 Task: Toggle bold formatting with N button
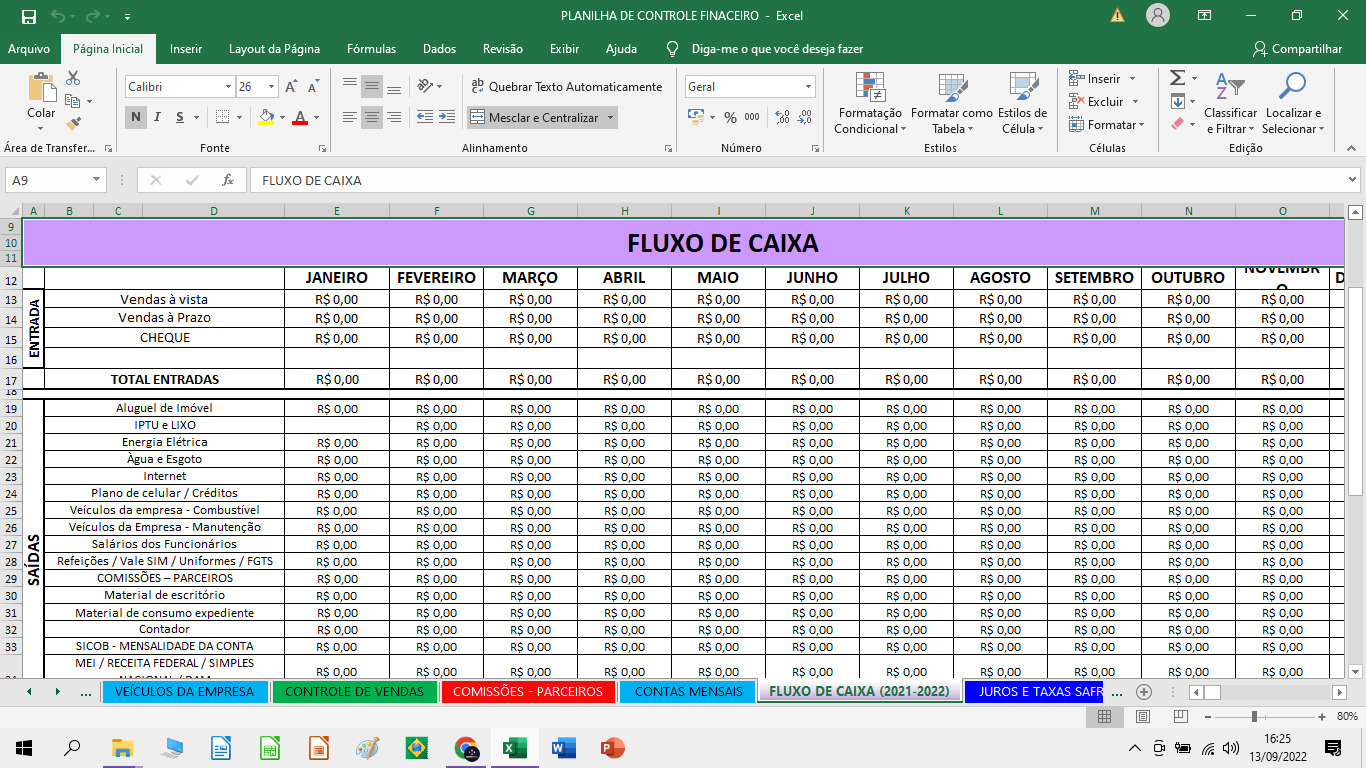coord(136,117)
